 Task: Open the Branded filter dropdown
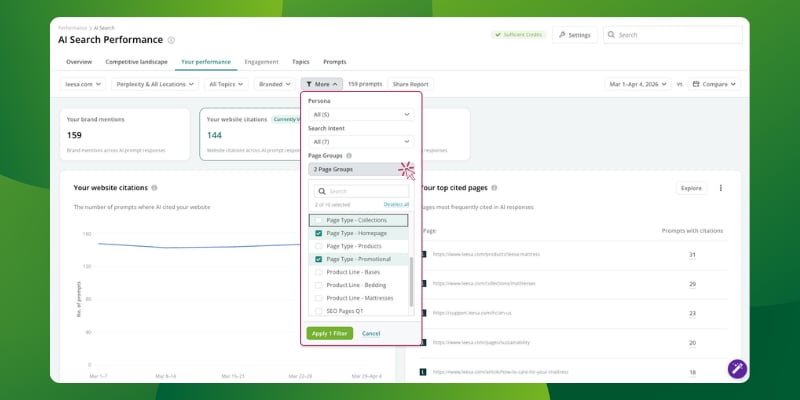274,84
